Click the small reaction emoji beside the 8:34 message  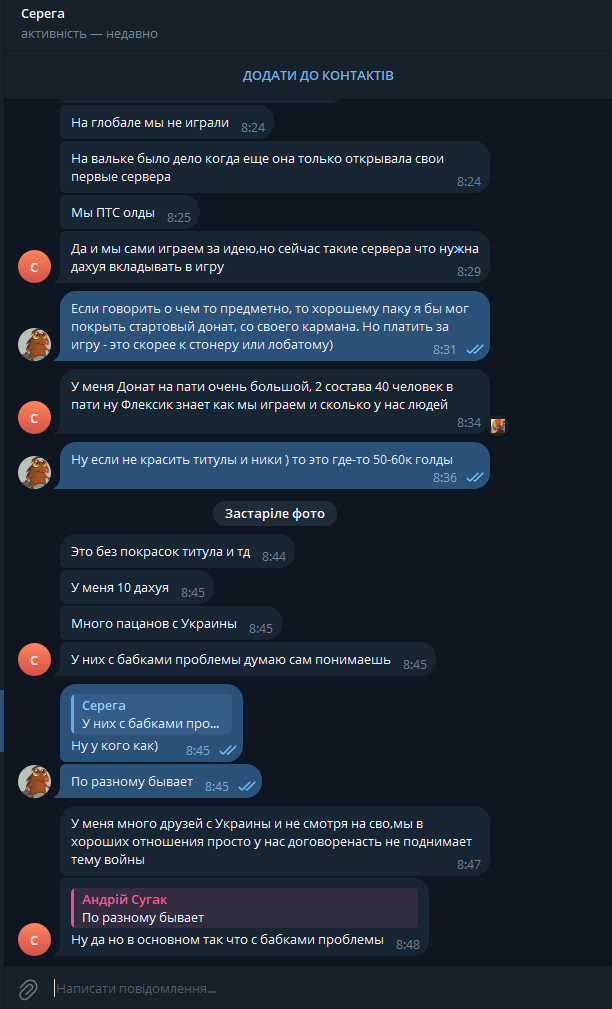(x=497, y=425)
